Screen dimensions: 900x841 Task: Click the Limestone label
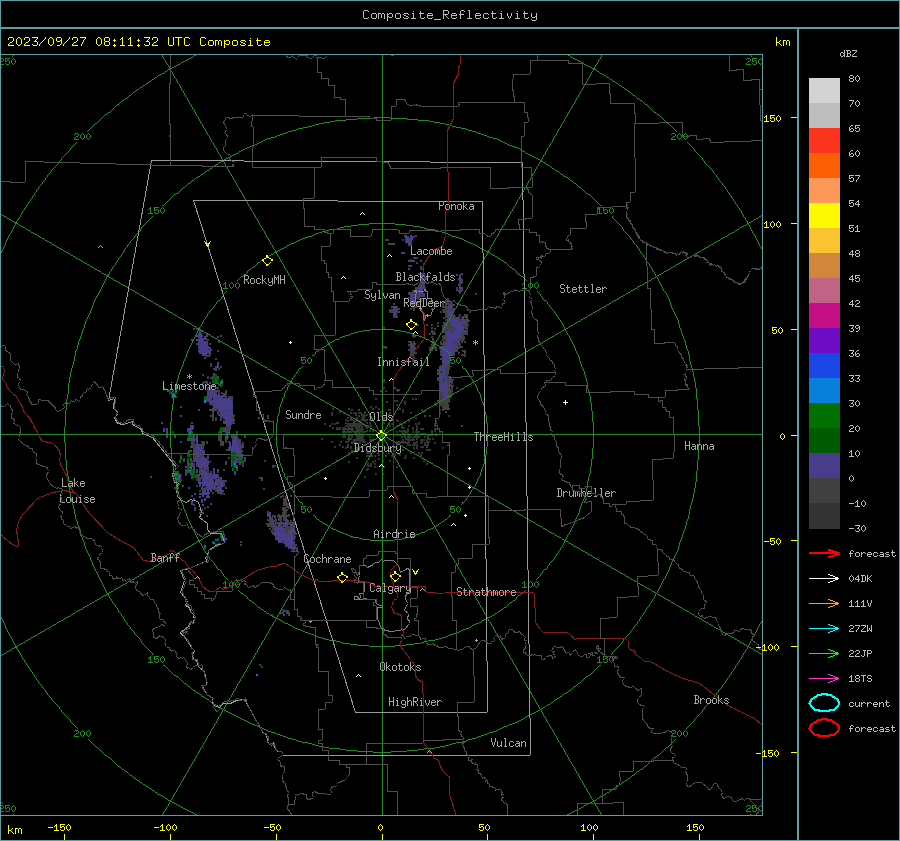tap(189, 386)
